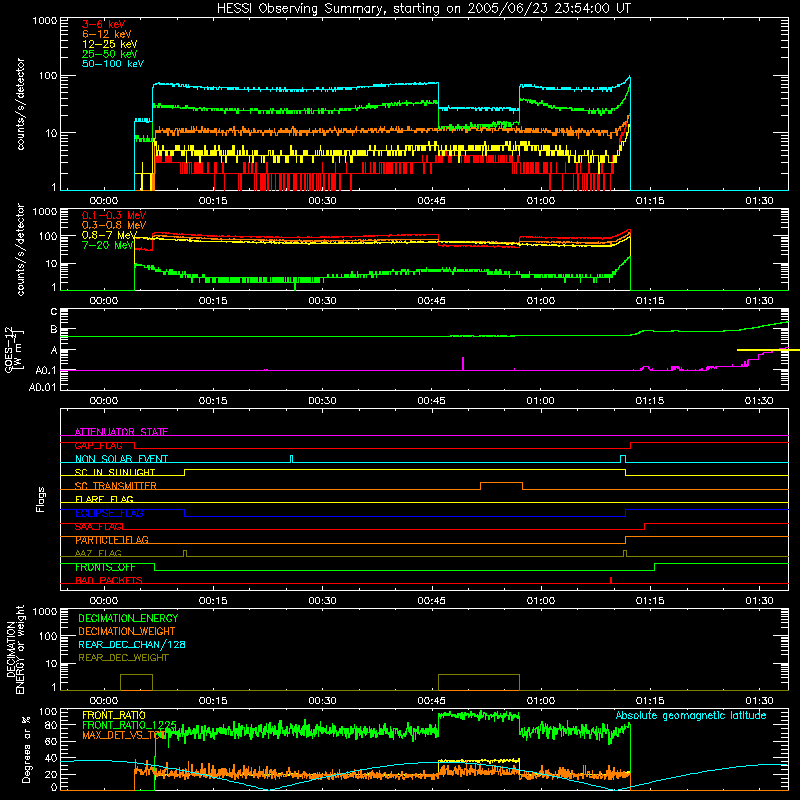This screenshot has width=800, height=800.
Task: Select the PARTICLE_FLAG label
Action: coord(111,540)
